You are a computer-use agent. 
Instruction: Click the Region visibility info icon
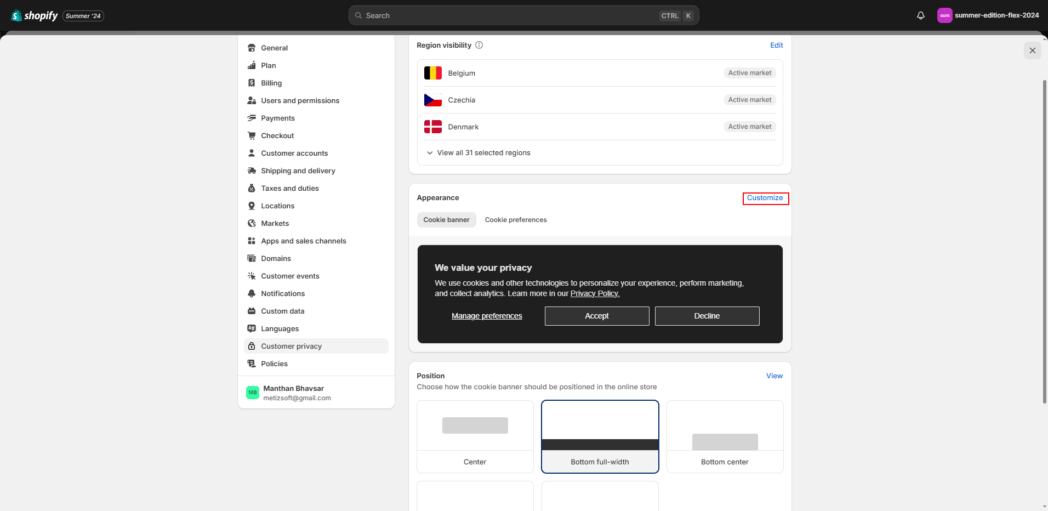(x=479, y=45)
